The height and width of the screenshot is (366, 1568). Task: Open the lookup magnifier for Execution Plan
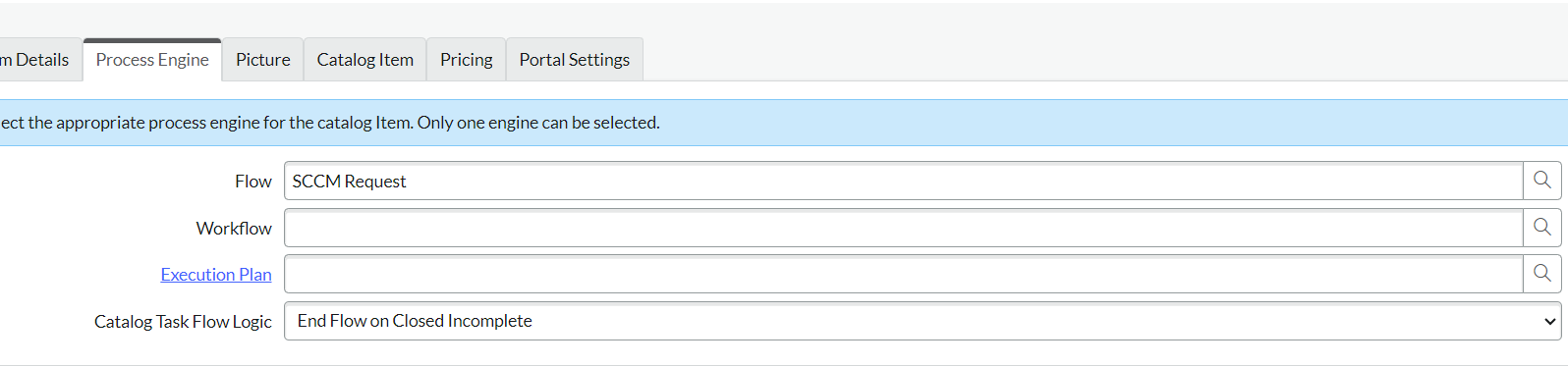[1542, 274]
